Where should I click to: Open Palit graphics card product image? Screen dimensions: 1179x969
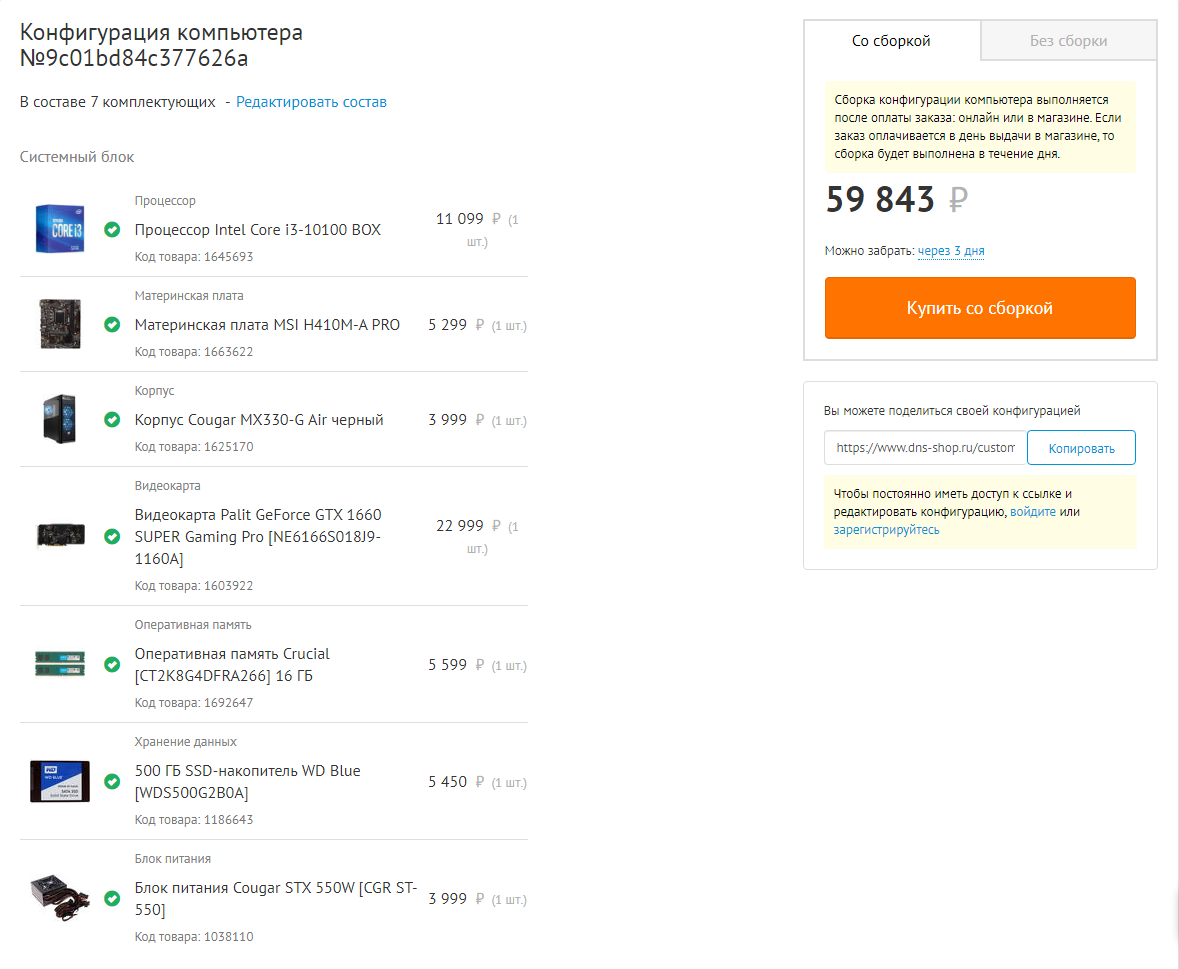[60, 535]
